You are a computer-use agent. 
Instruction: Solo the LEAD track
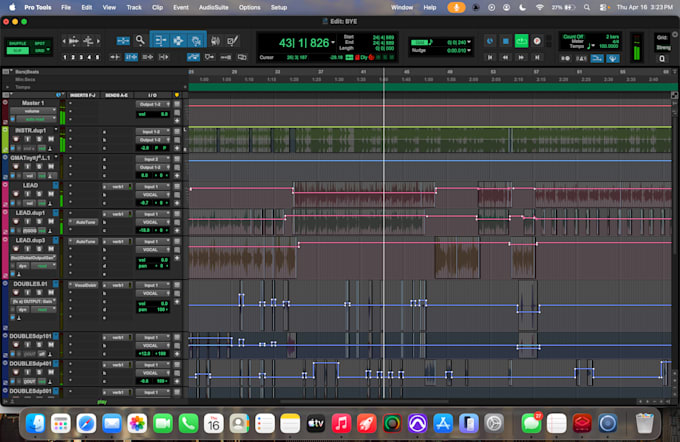point(39,193)
